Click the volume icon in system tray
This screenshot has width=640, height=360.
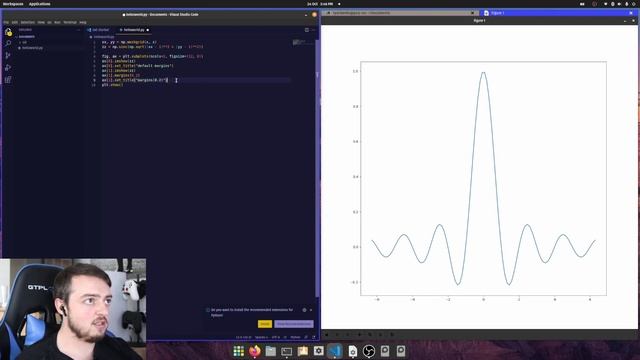point(619,4)
